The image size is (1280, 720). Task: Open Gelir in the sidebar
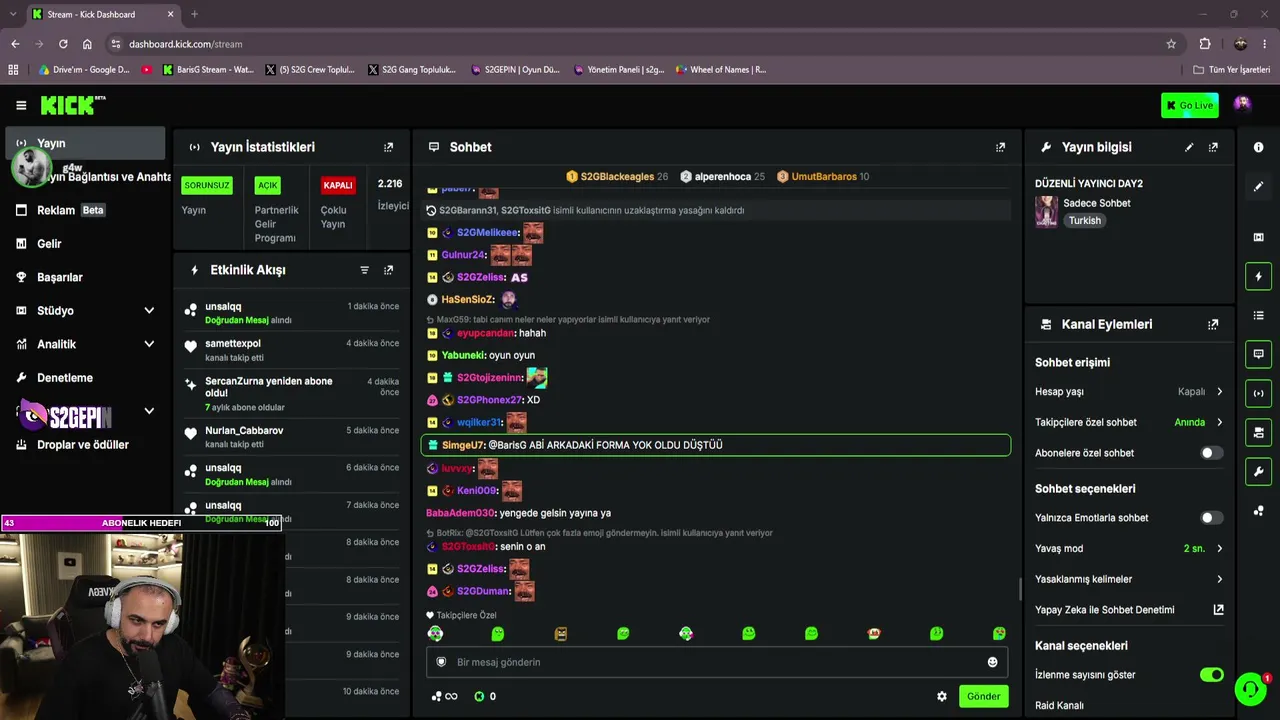pyautogui.click(x=85, y=244)
